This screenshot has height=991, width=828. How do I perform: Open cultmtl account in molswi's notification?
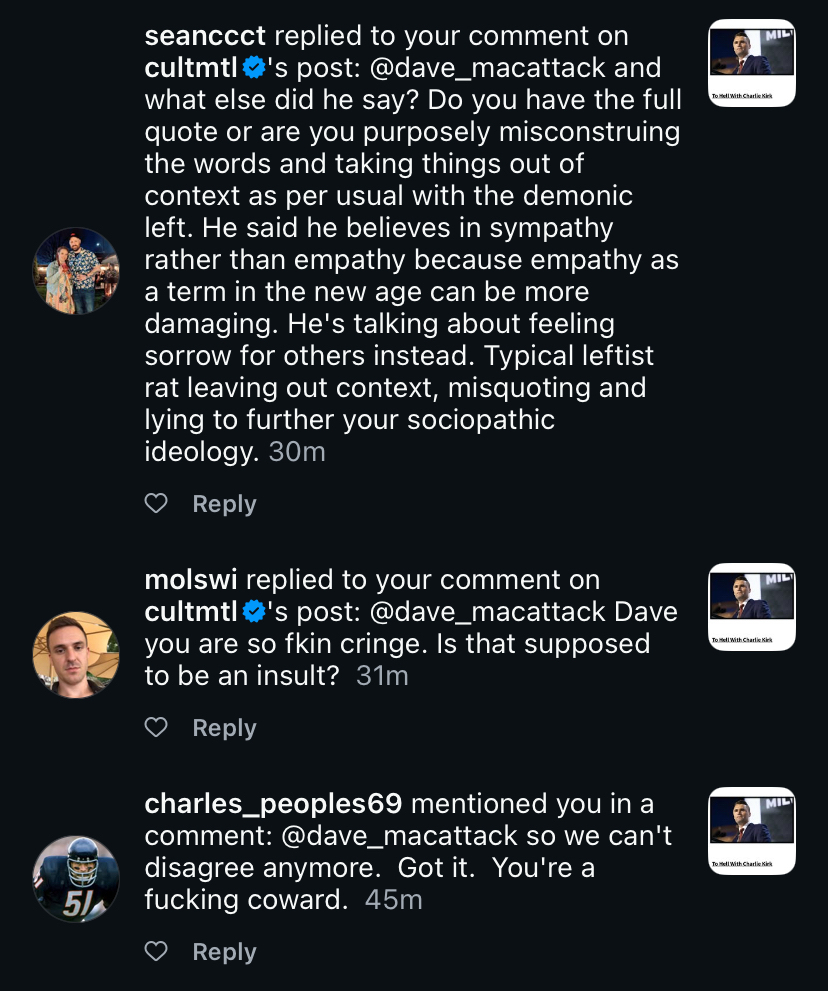coord(191,612)
